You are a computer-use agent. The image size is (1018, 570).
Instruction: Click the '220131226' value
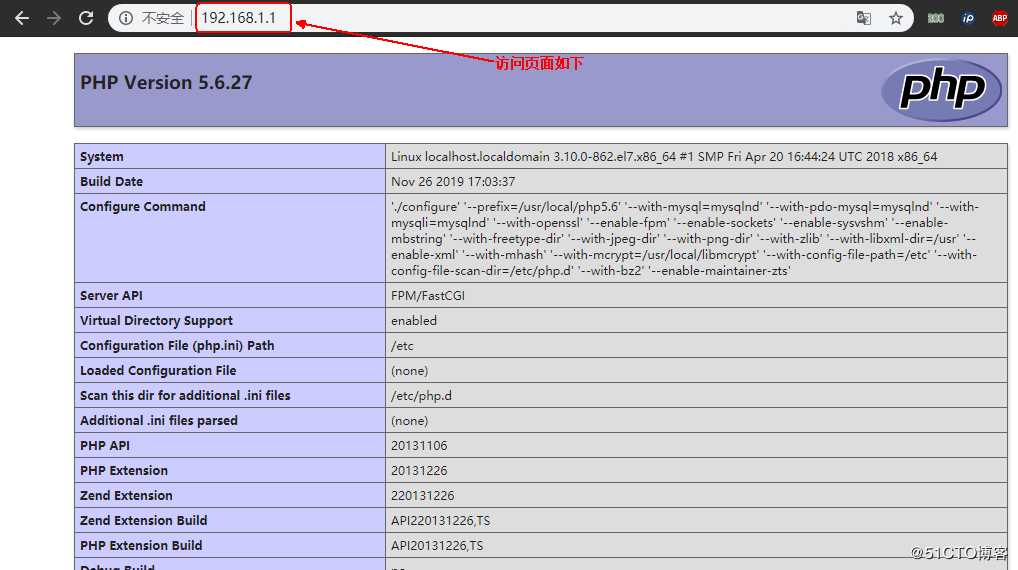(x=423, y=495)
